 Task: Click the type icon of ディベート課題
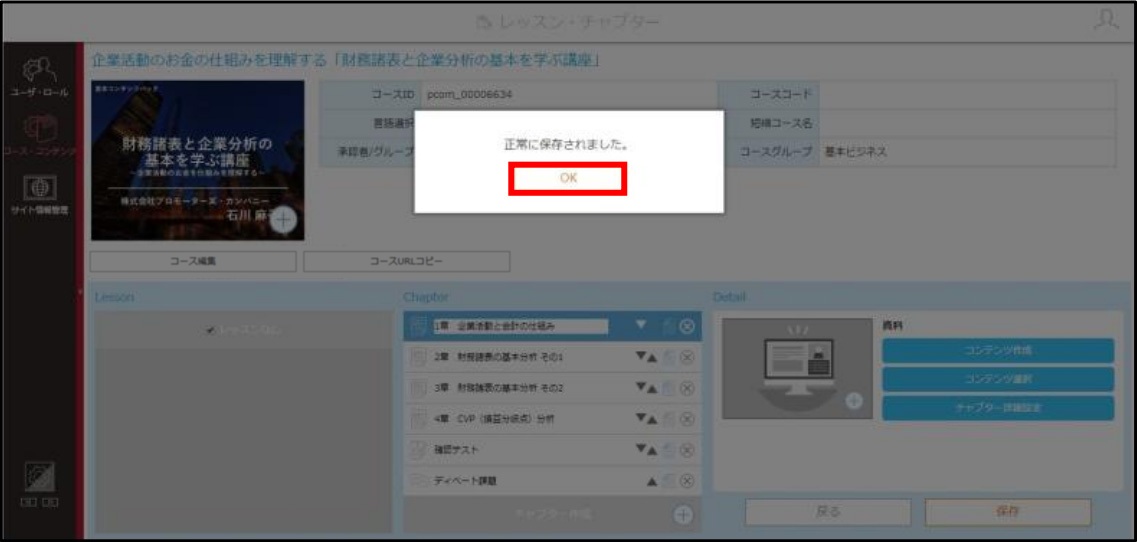(418, 480)
